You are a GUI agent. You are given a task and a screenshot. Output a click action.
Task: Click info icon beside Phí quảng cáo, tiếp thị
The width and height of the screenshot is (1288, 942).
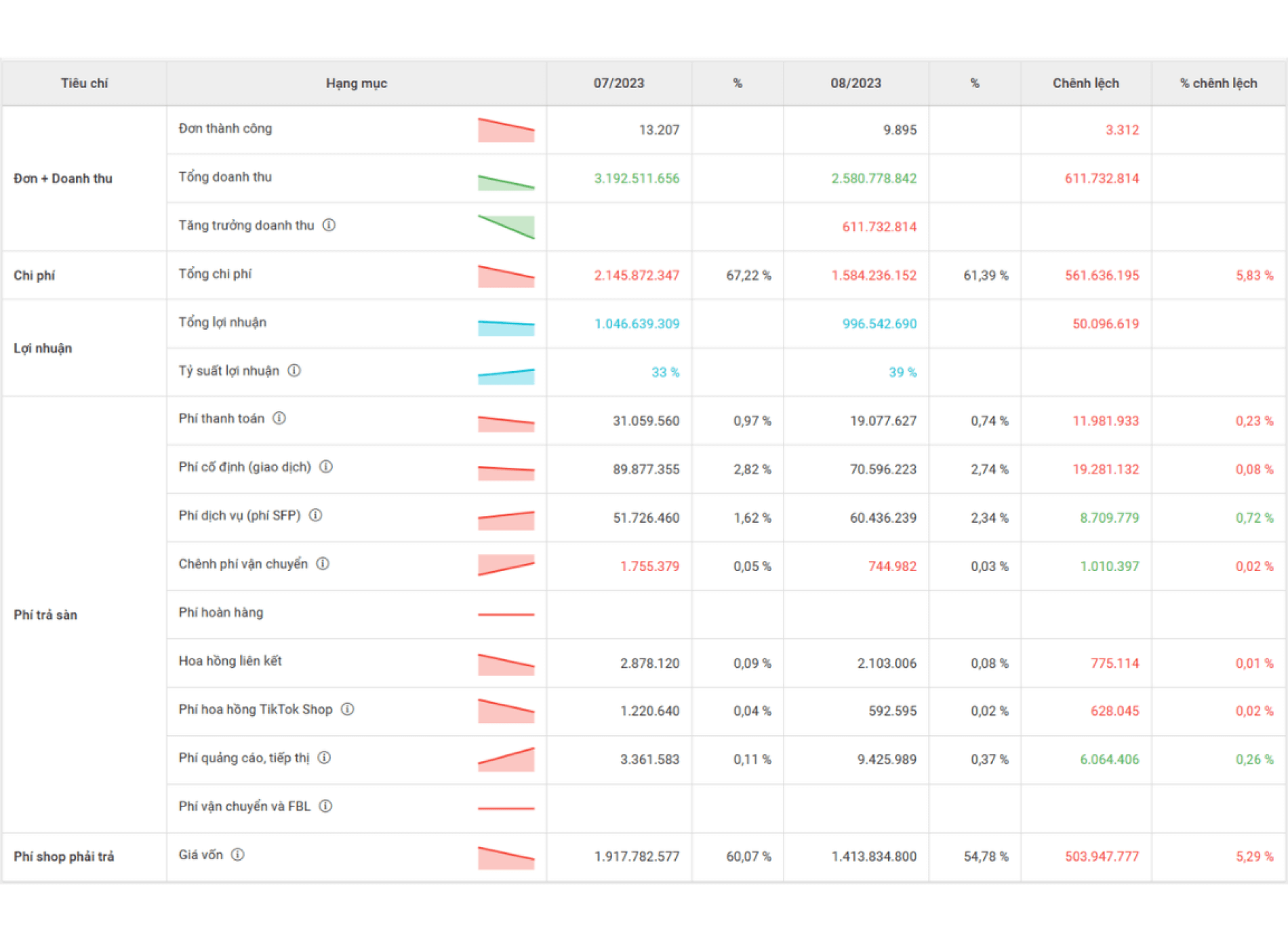[x=325, y=758]
